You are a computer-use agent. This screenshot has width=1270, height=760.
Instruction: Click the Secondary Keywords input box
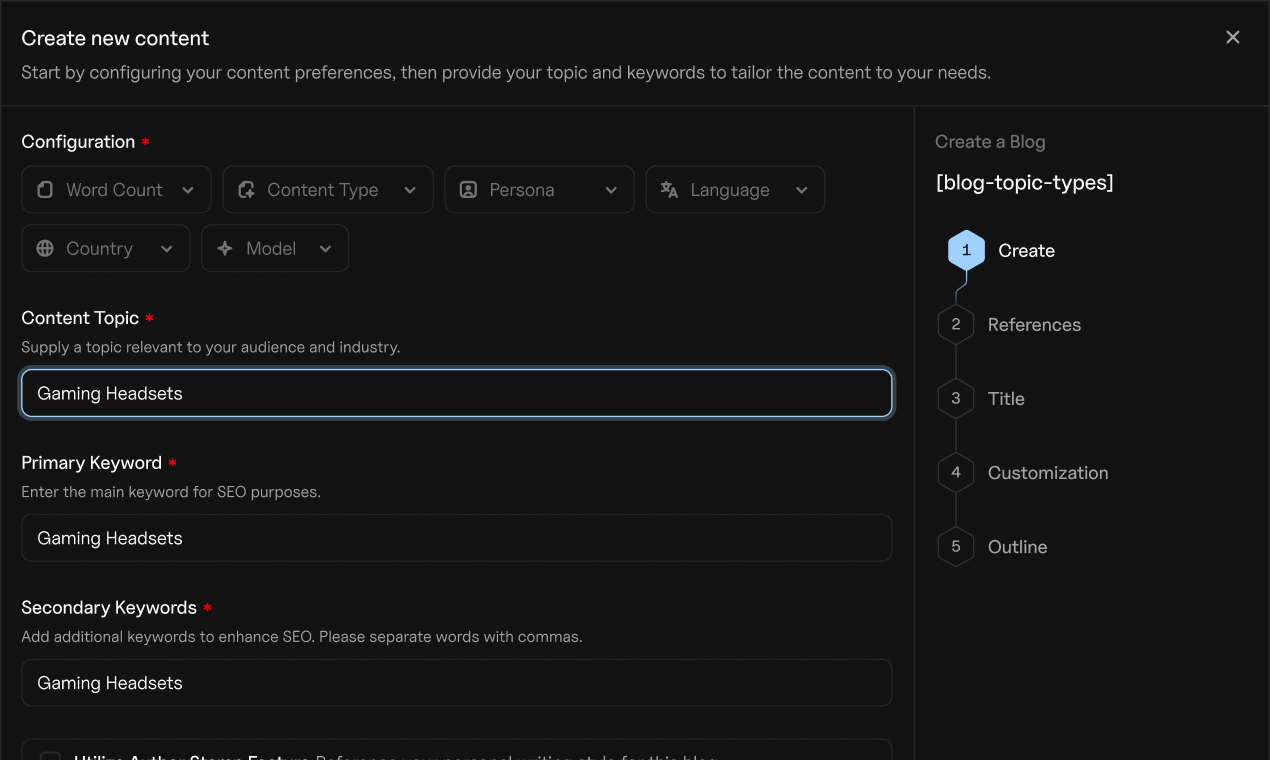[x=456, y=683]
